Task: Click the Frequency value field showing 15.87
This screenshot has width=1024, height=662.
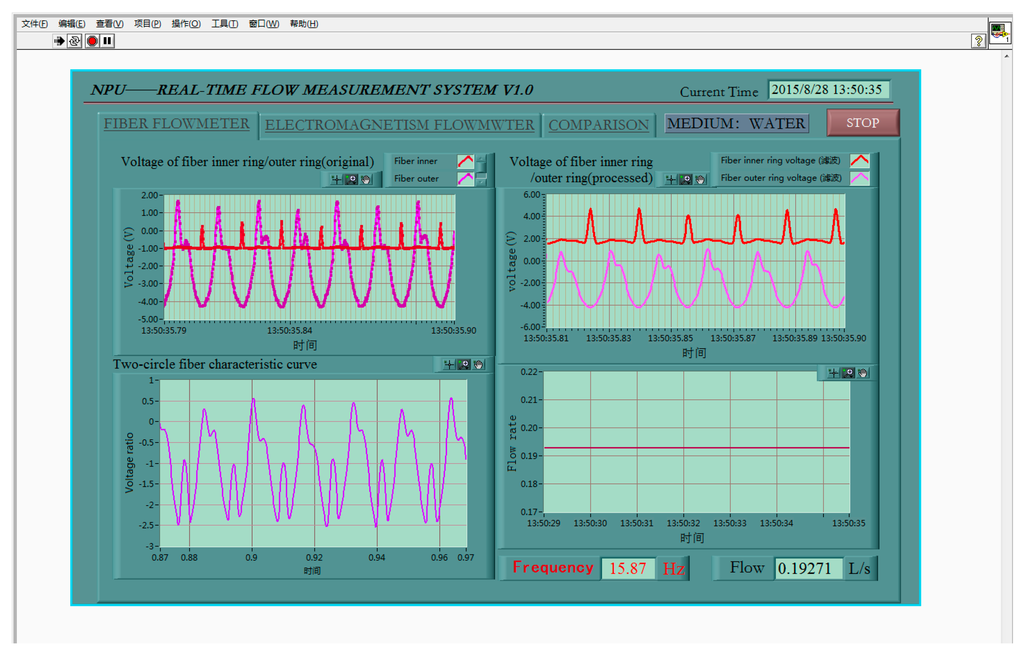Action: (x=628, y=569)
